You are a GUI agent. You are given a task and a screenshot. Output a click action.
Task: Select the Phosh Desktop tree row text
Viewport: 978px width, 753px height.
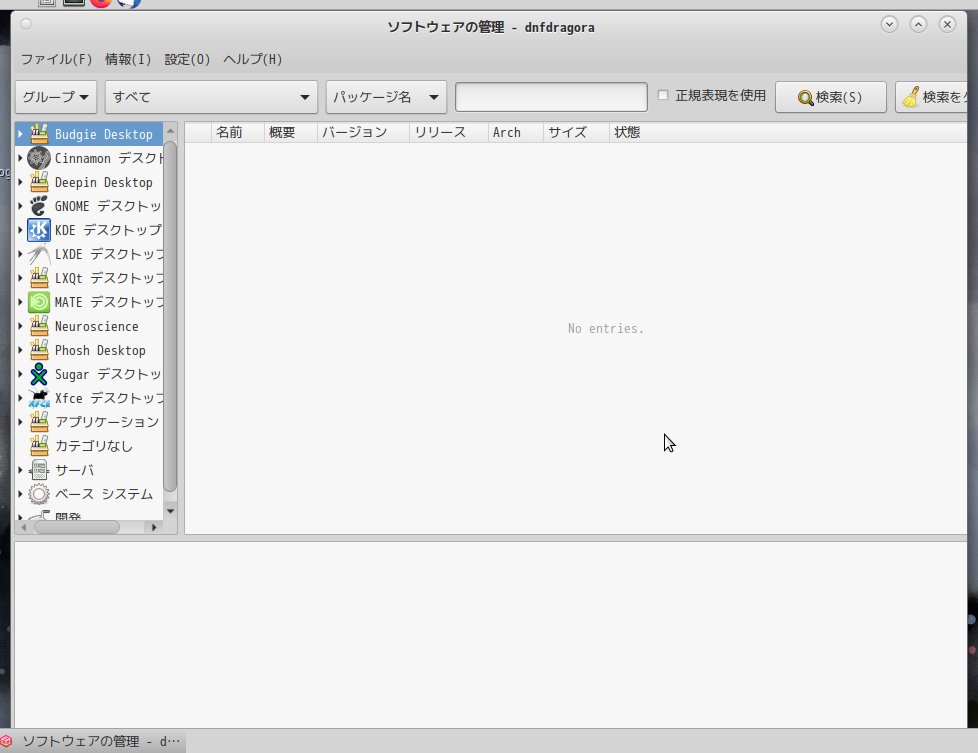(100, 351)
